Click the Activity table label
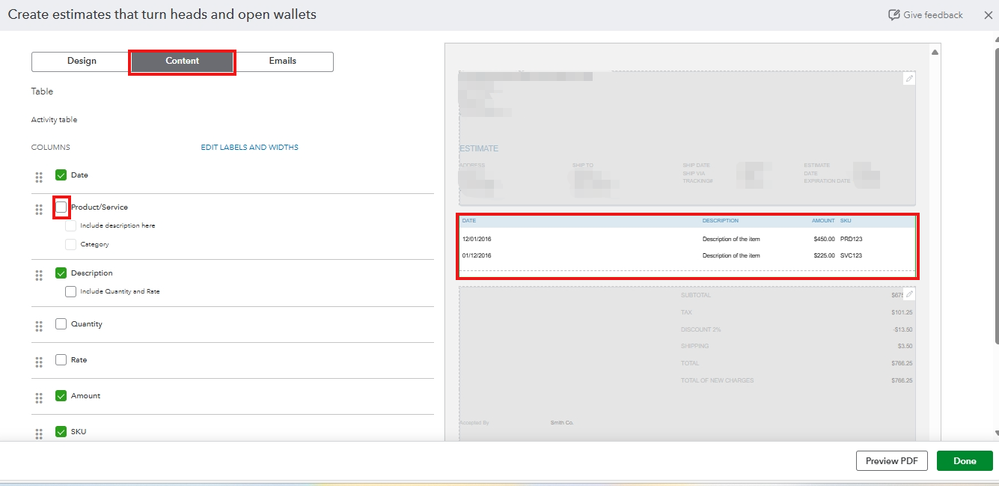The width and height of the screenshot is (999, 486). 54,119
